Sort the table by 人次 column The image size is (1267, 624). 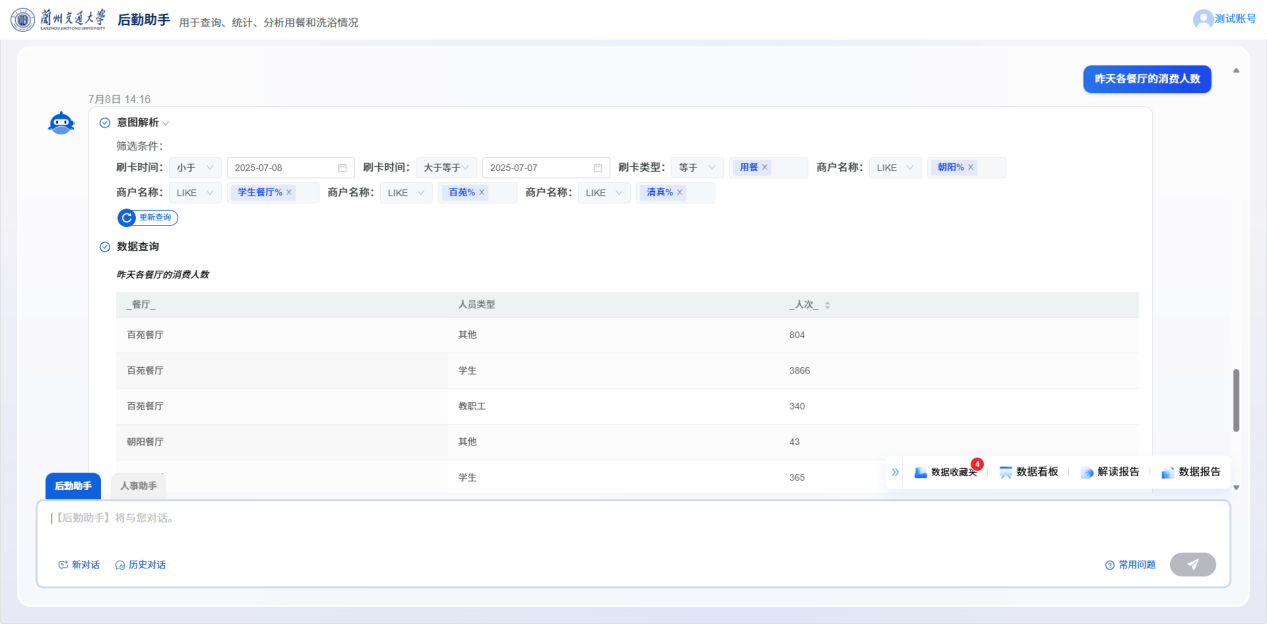pyautogui.click(x=827, y=305)
